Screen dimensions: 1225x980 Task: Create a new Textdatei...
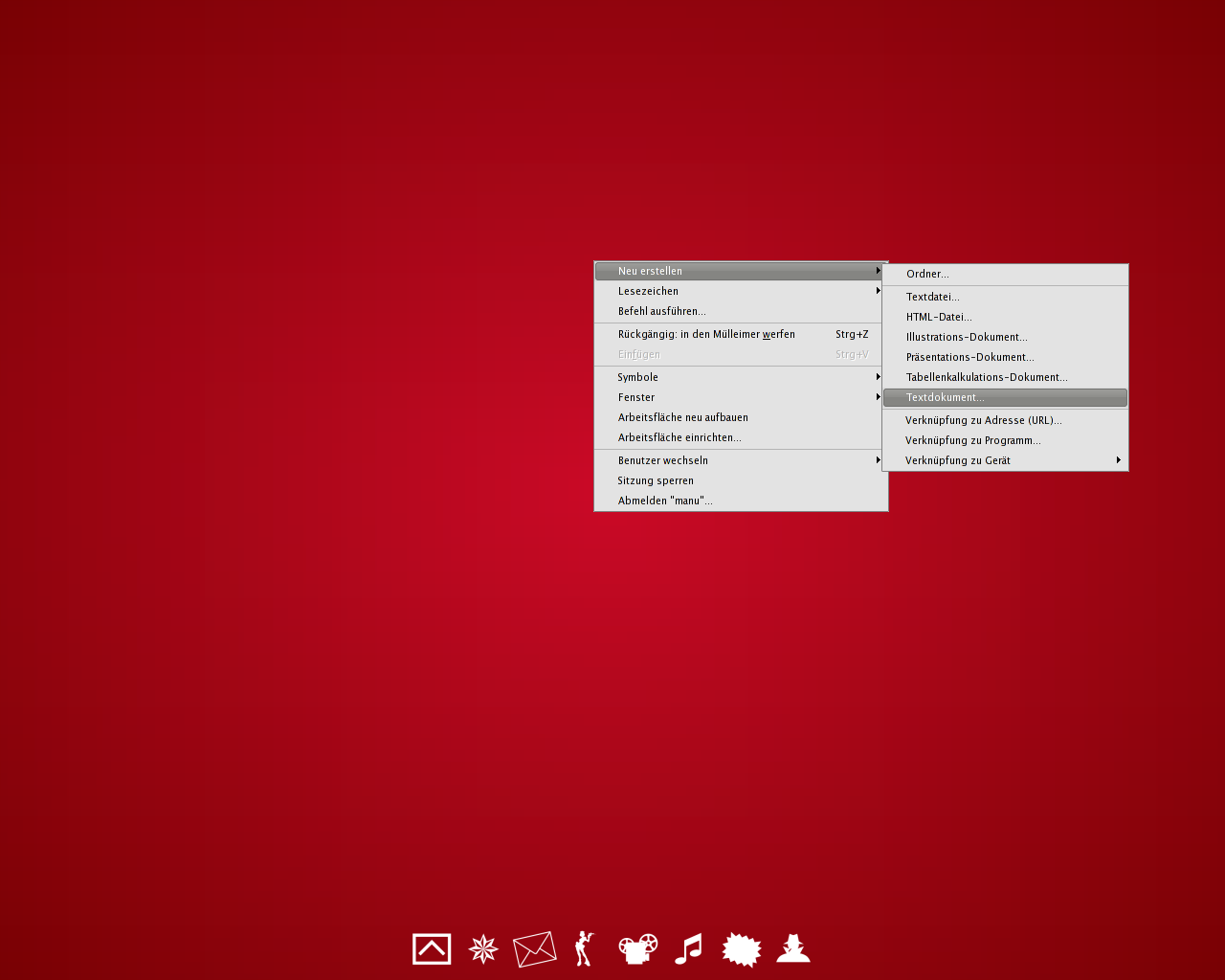(x=1005, y=297)
